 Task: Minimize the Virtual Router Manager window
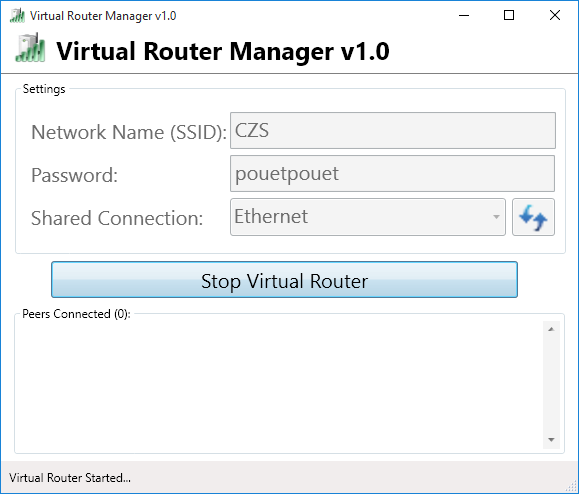(464, 15)
